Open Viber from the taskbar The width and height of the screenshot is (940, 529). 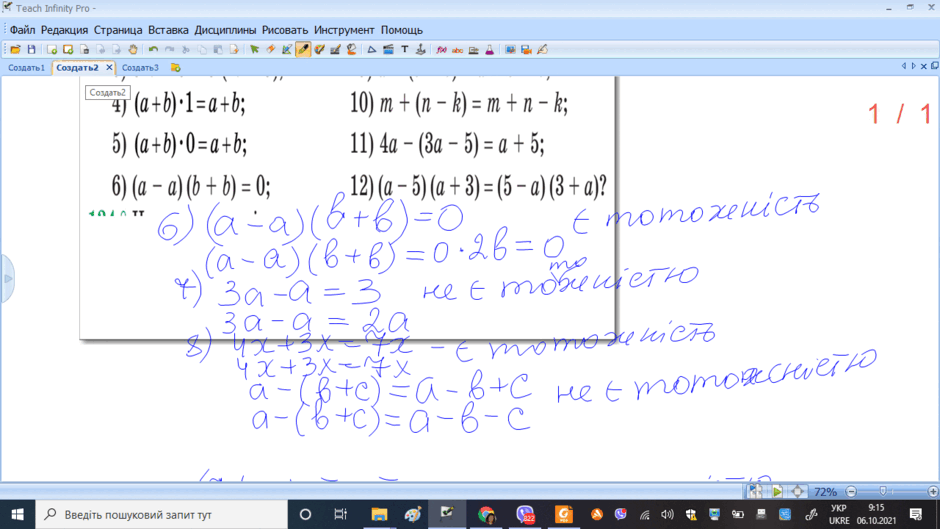pyautogui.click(x=525, y=515)
